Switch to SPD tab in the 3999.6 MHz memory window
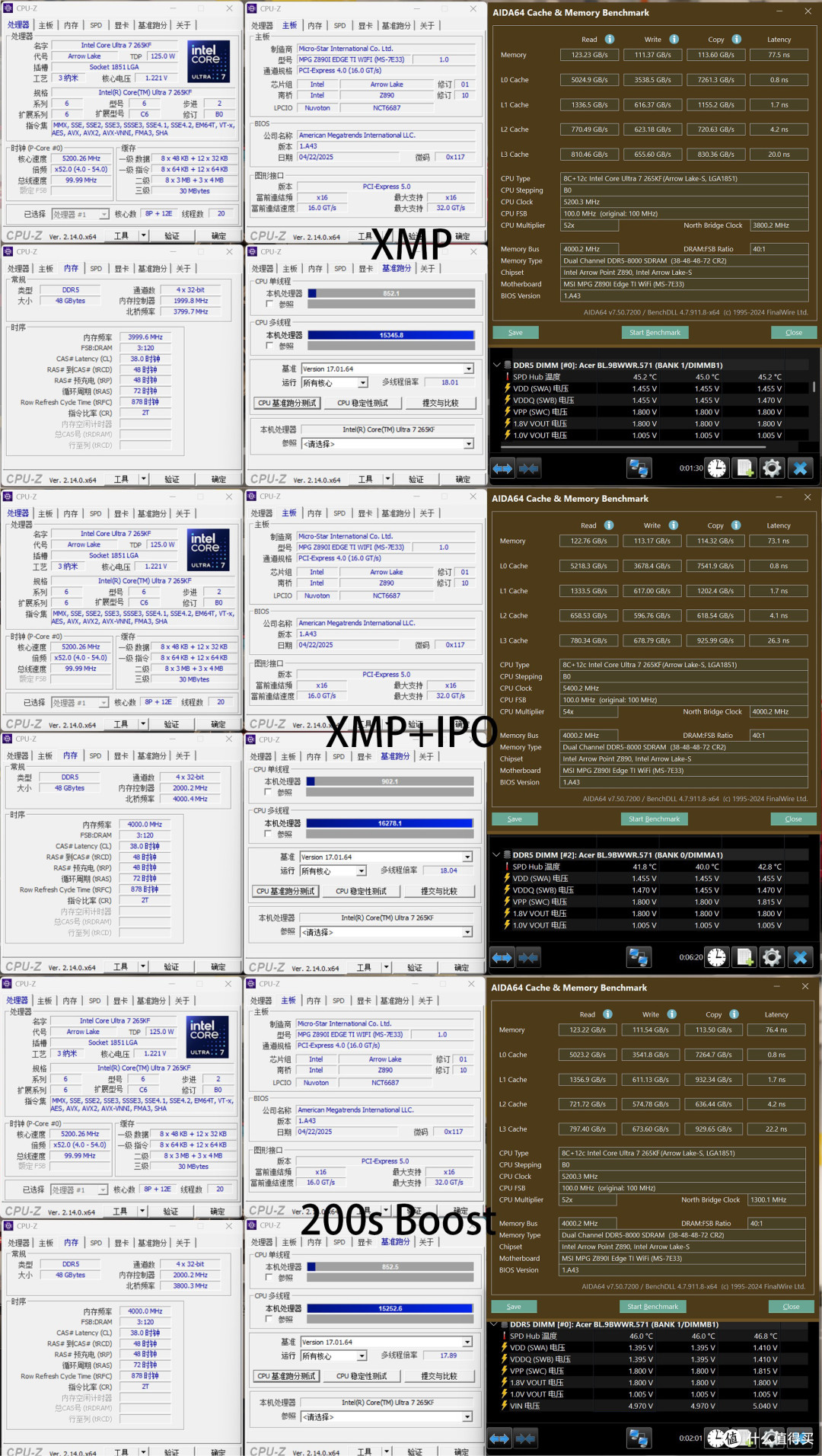Image resolution: width=822 pixels, height=1456 pixels. (96, 269)
